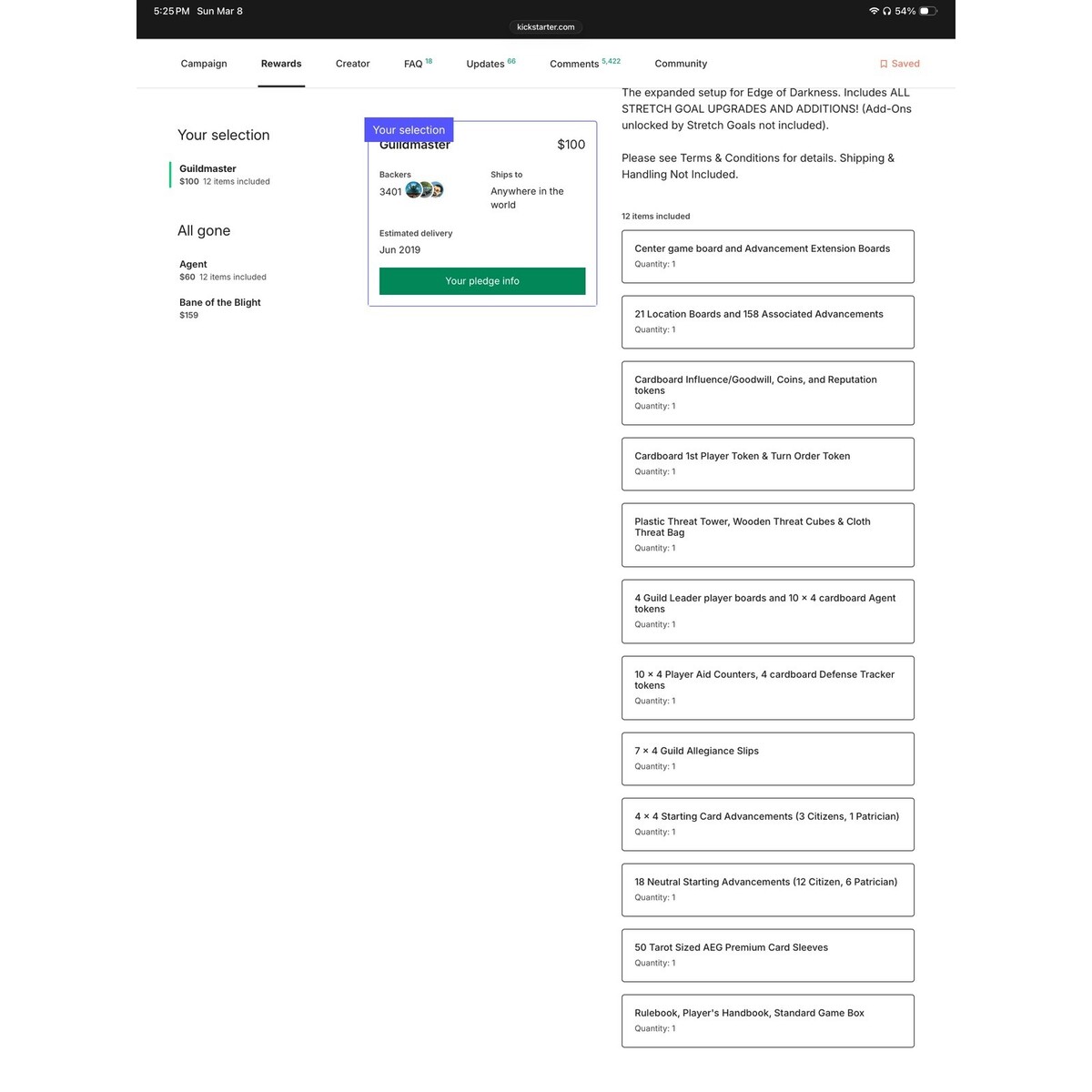Click the $159 price under Bane of the Blight

point(188,316)
